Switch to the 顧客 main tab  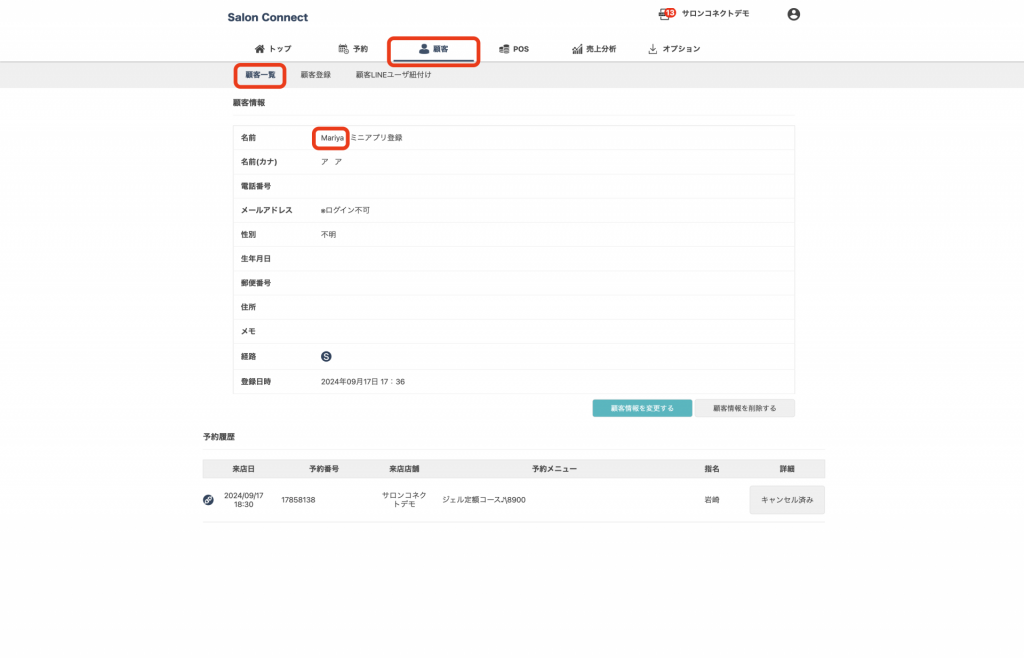point(434,49)
